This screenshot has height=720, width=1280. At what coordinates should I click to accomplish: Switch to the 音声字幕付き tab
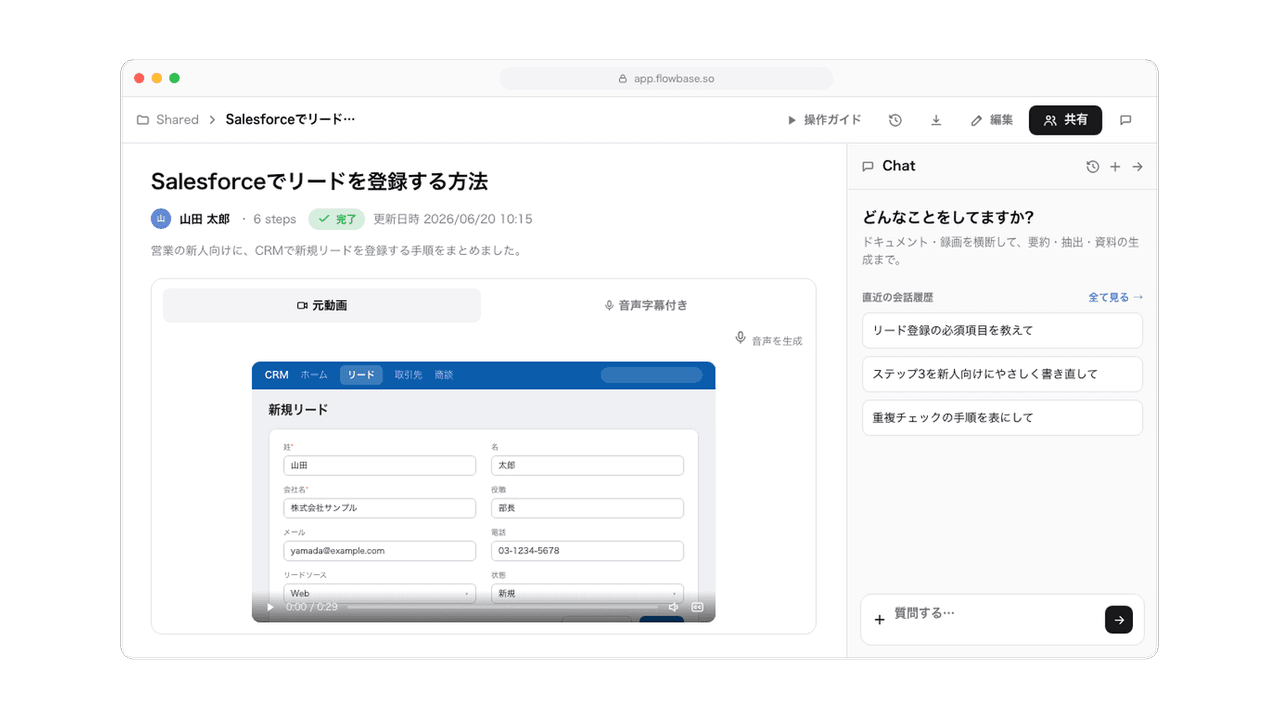[x=646, y=306]
